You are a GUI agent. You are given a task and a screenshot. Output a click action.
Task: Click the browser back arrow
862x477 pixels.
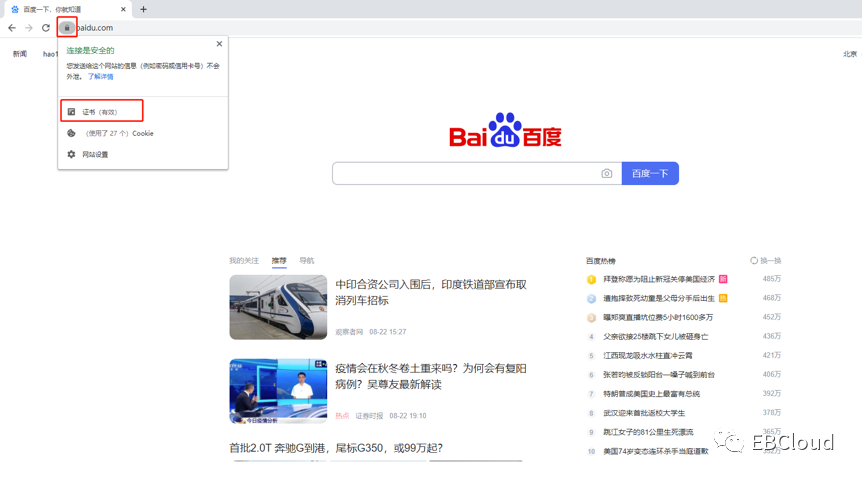[12, 28]
